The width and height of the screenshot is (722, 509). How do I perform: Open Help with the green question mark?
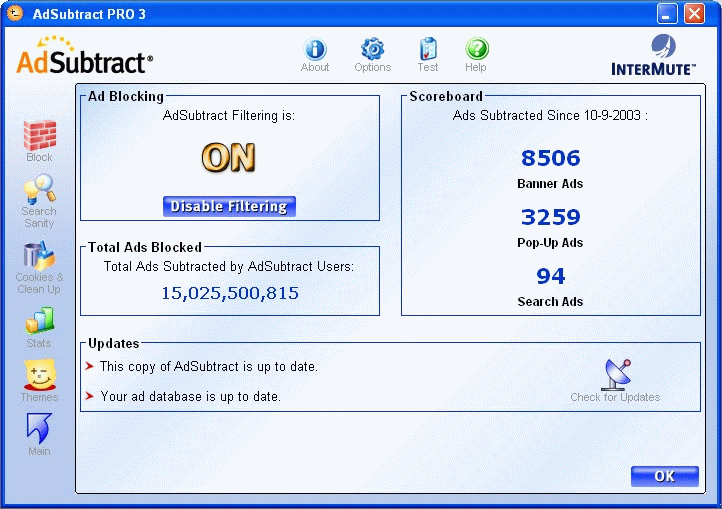click(476, 54)
